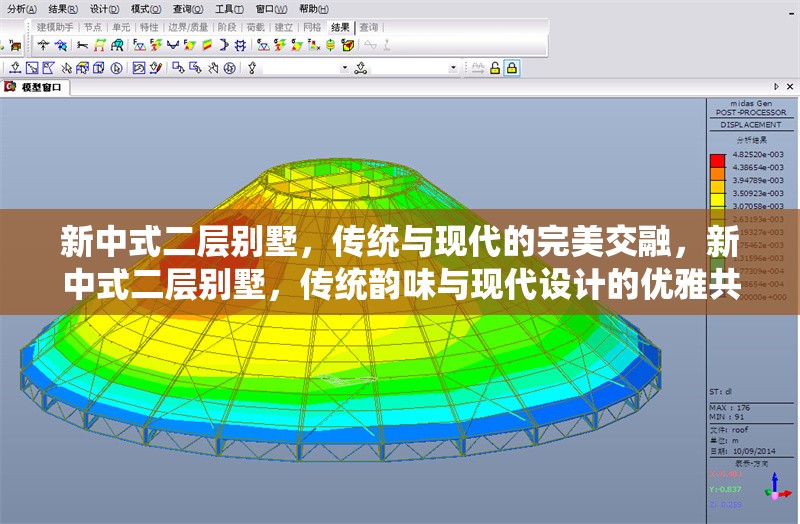Switch to the 节点 ribbon tab

(92, 27)
